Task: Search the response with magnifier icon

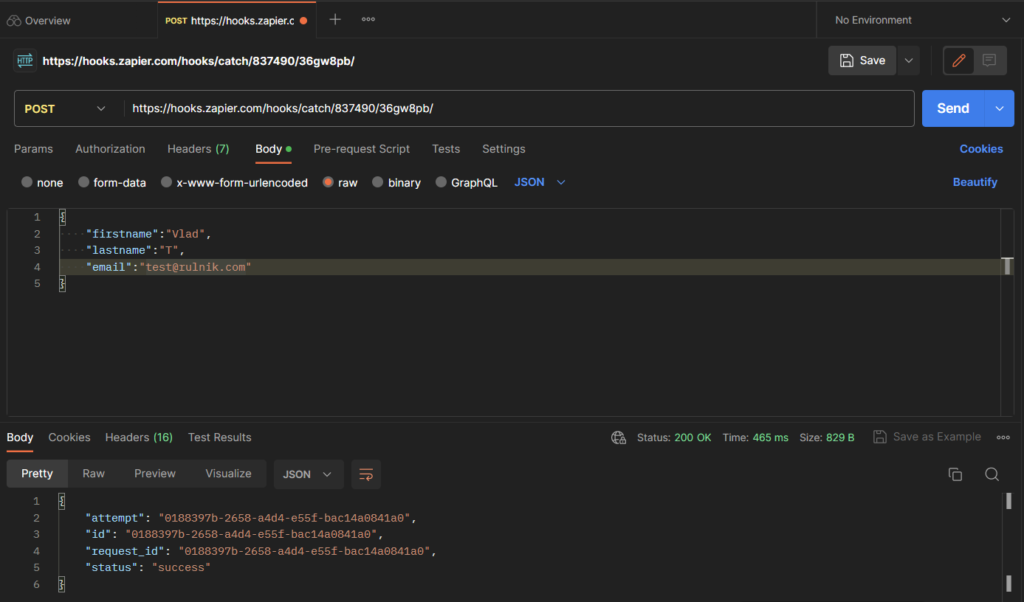Action: coord(991,474)
